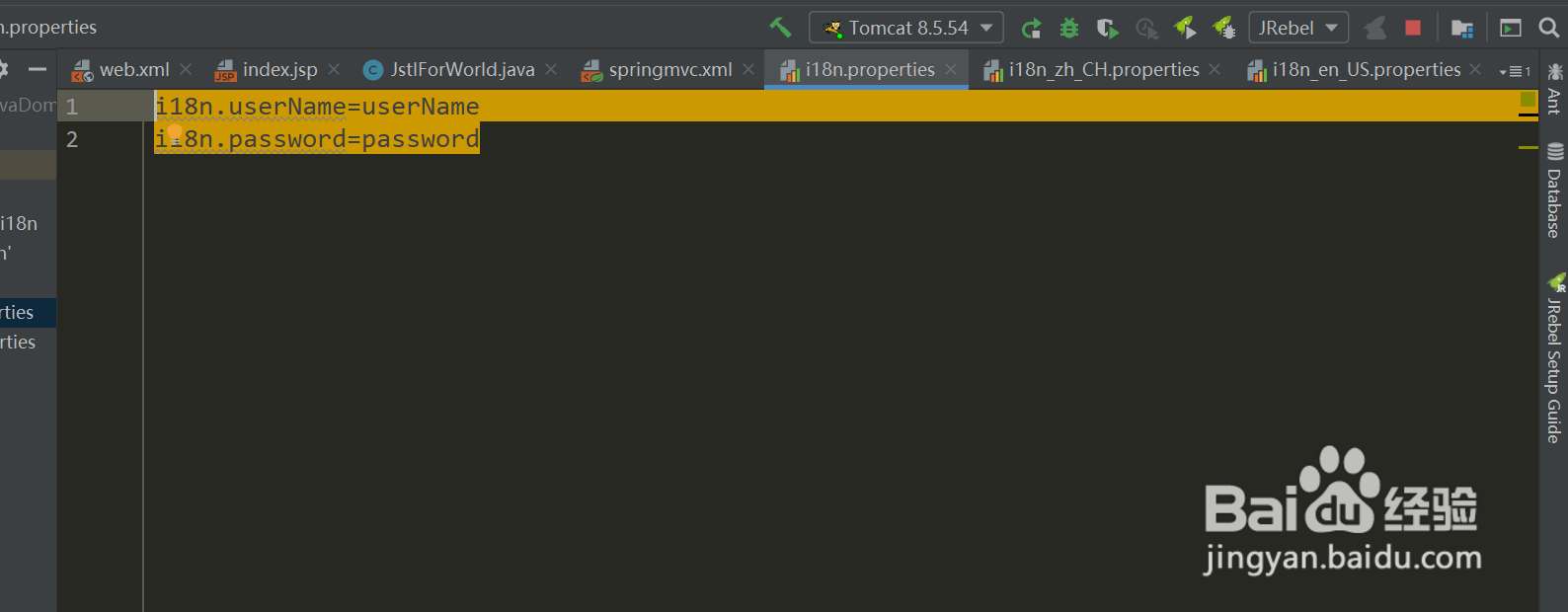Click line number 2 in the gutter
Image resolution: width=1568 pixels, height=612 pixels.
(72, 139)
